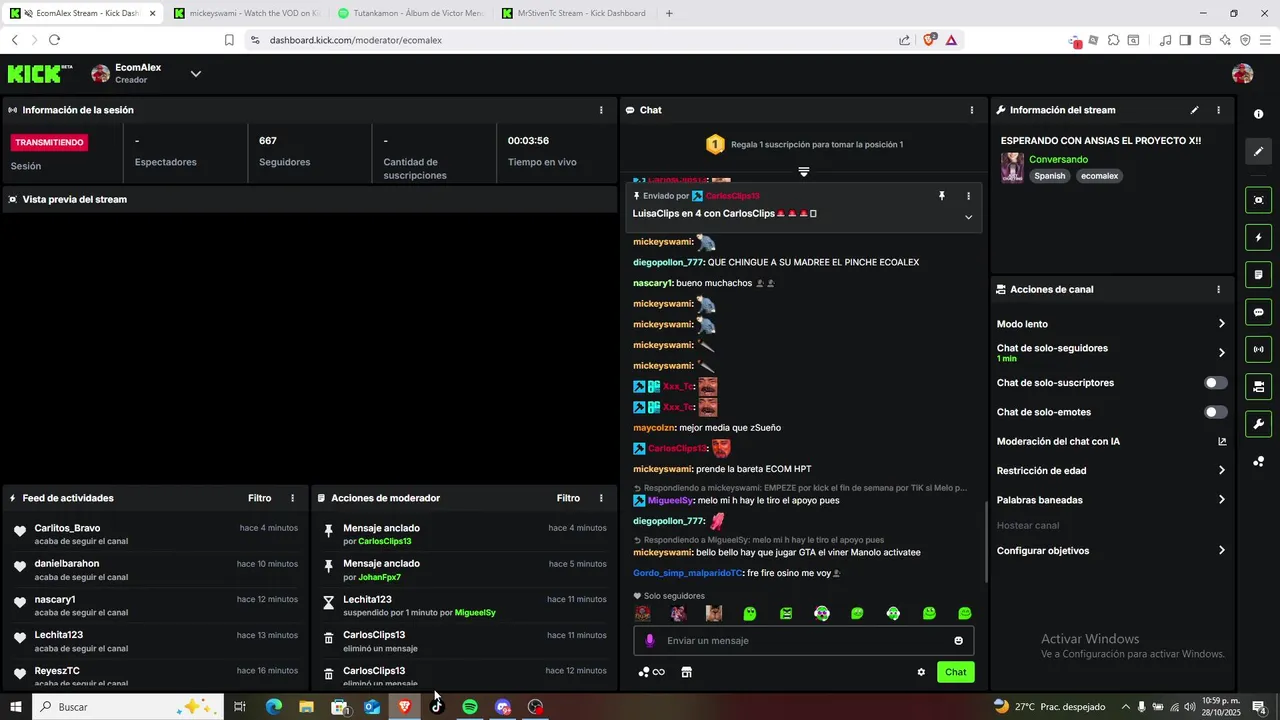Viewport: 1280px width, 720px height.
Task: Open Información de la sesión three-dot menu
Action: click(601, 110)
